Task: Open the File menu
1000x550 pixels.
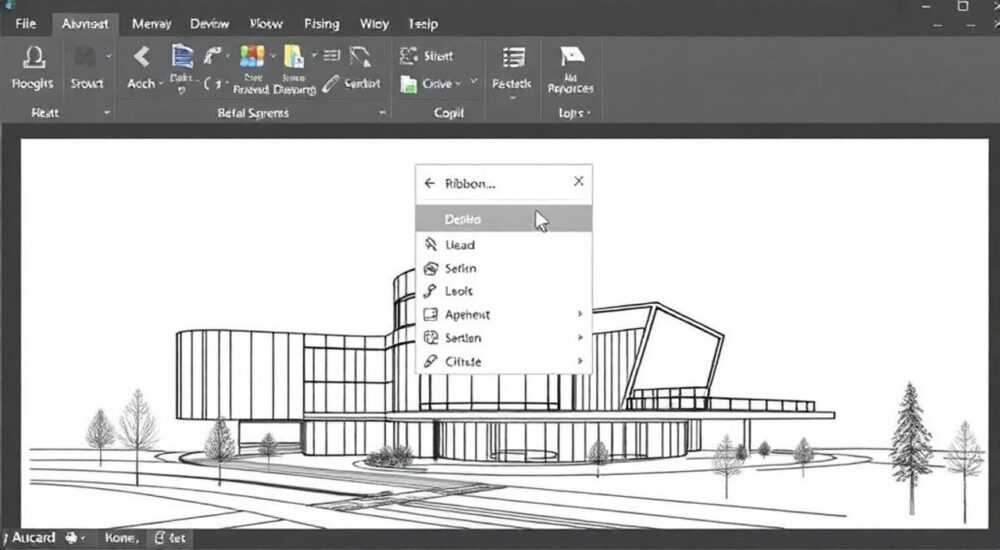Action: 26,24
